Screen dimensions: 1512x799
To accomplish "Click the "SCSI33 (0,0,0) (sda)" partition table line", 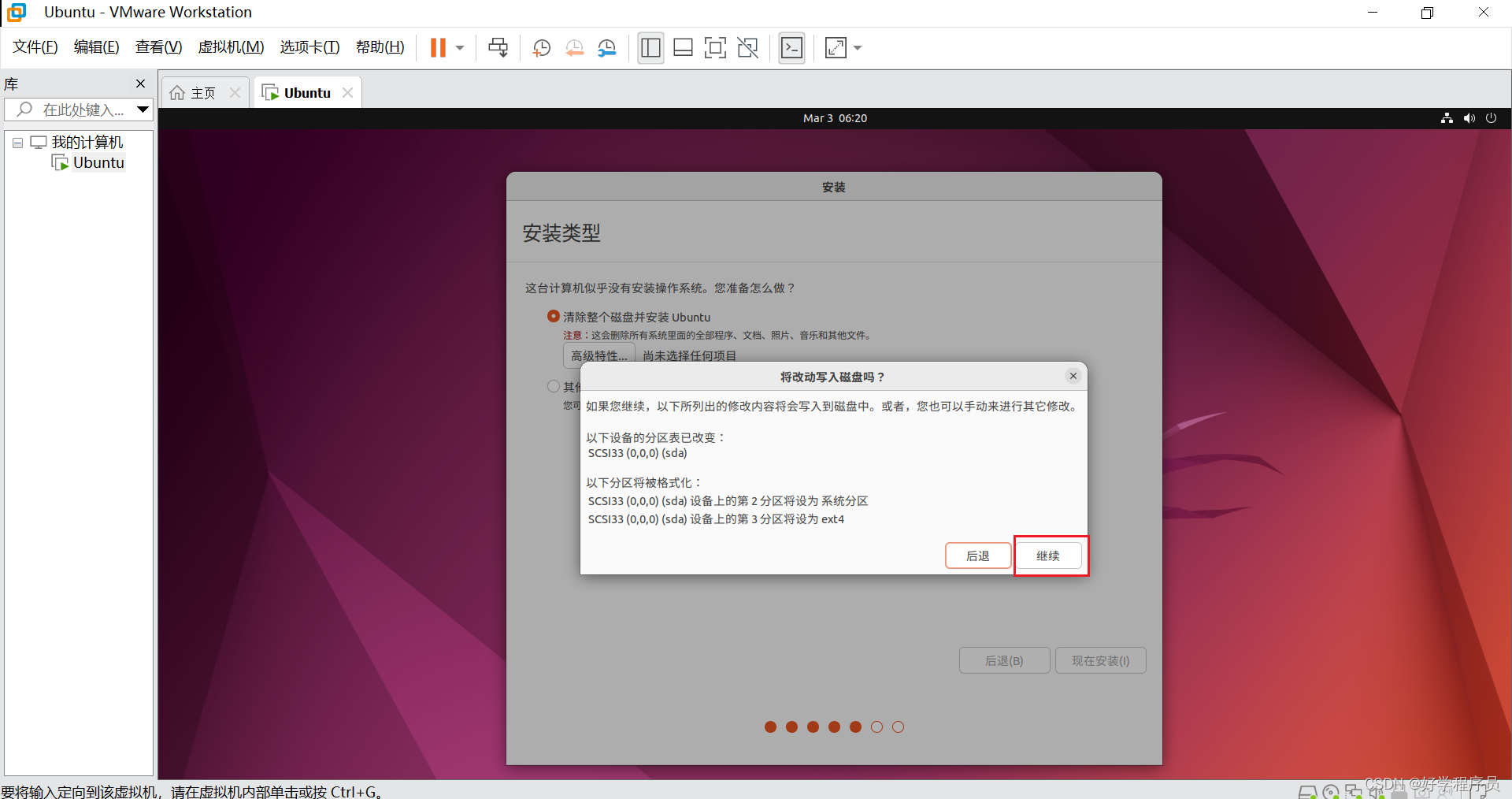I will click(638, 453).
